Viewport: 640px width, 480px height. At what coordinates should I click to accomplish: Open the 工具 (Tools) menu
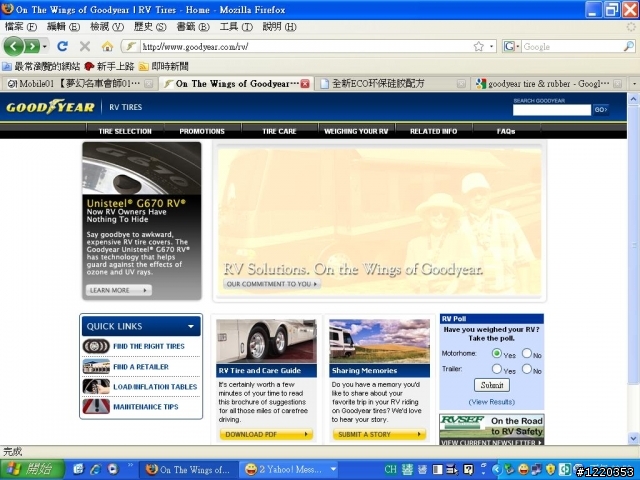click(x=236, y=27)
